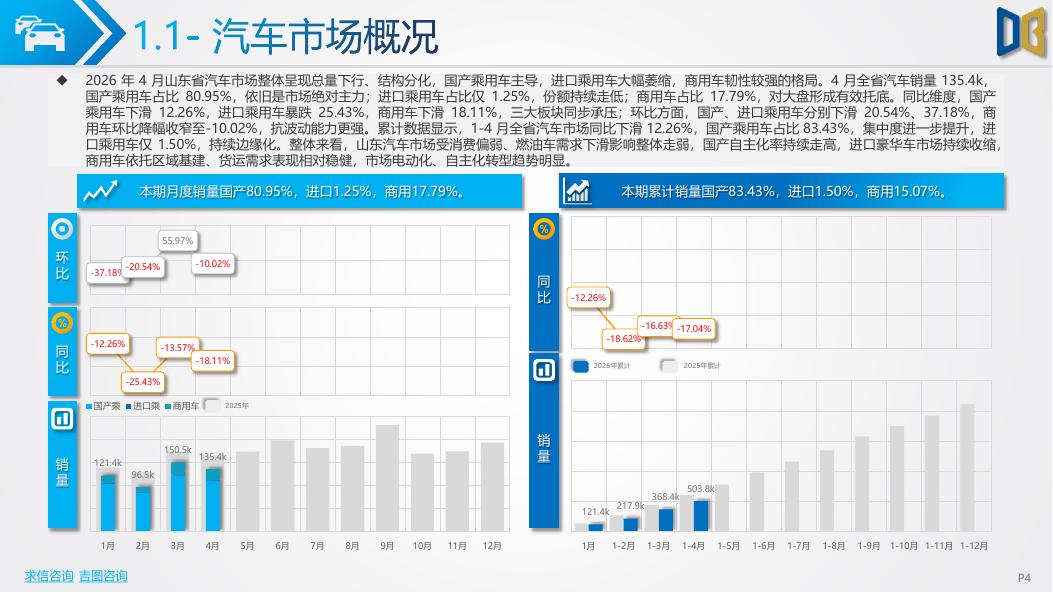Click the -18.11% data label
The width and height of the screenshot is (1053, 592).
(x=213, y=361)
